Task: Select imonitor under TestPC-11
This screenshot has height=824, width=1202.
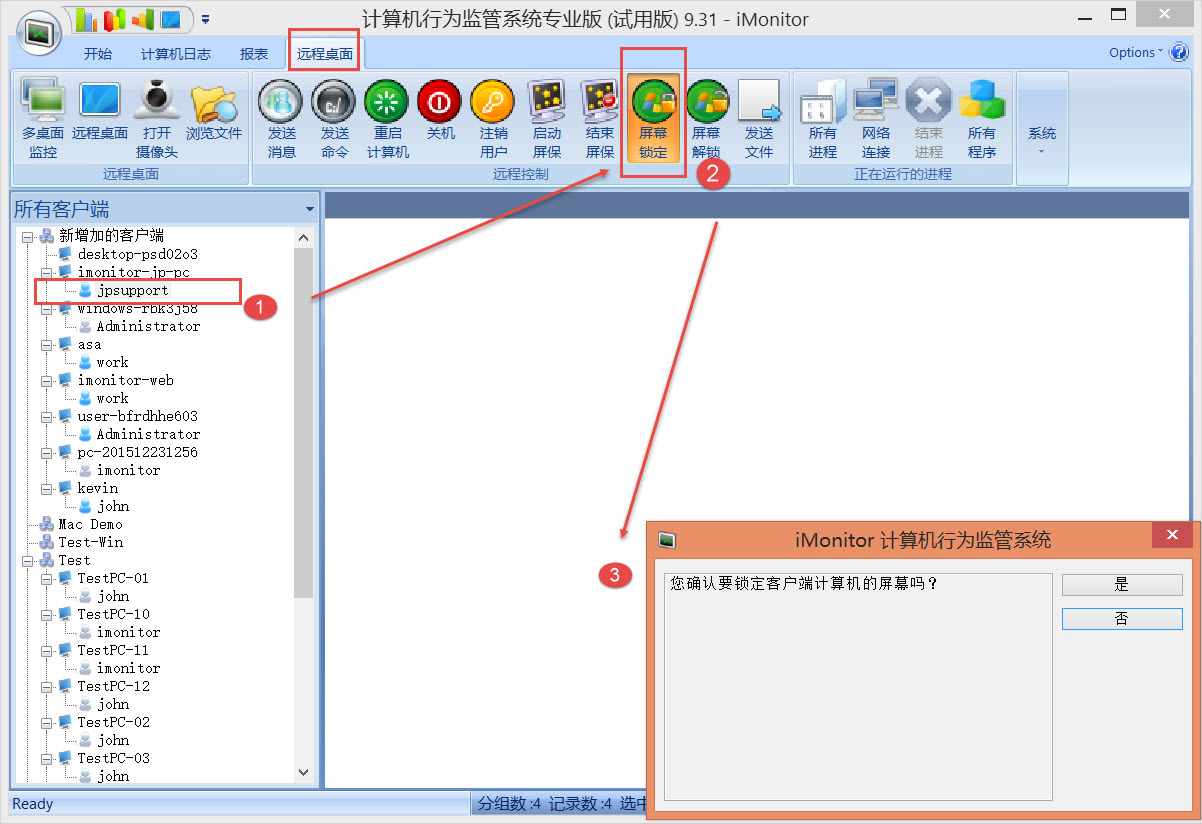Action: coord(128,668)
